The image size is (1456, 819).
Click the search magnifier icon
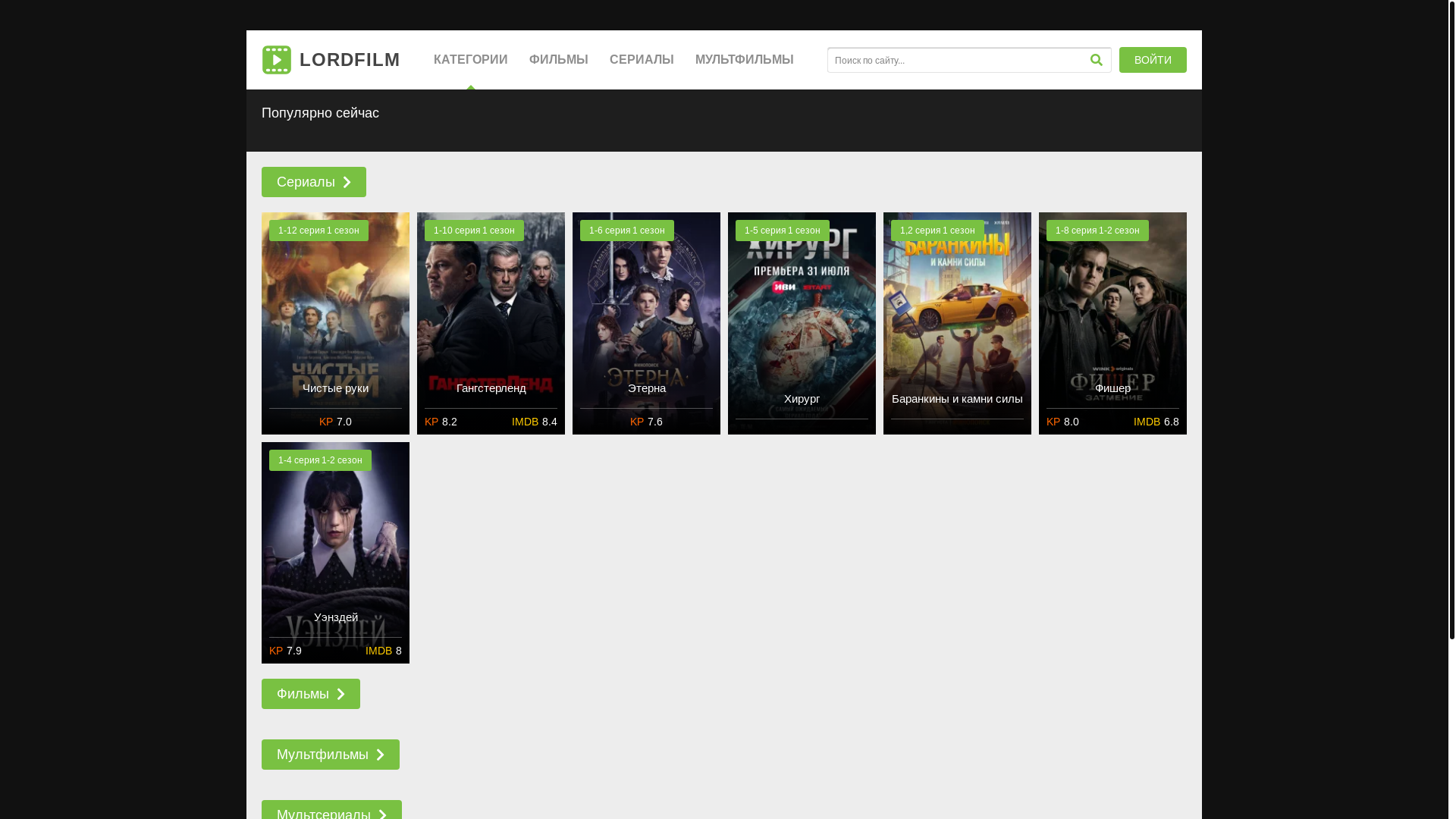pyautogui.click(x=1096, y=60)
